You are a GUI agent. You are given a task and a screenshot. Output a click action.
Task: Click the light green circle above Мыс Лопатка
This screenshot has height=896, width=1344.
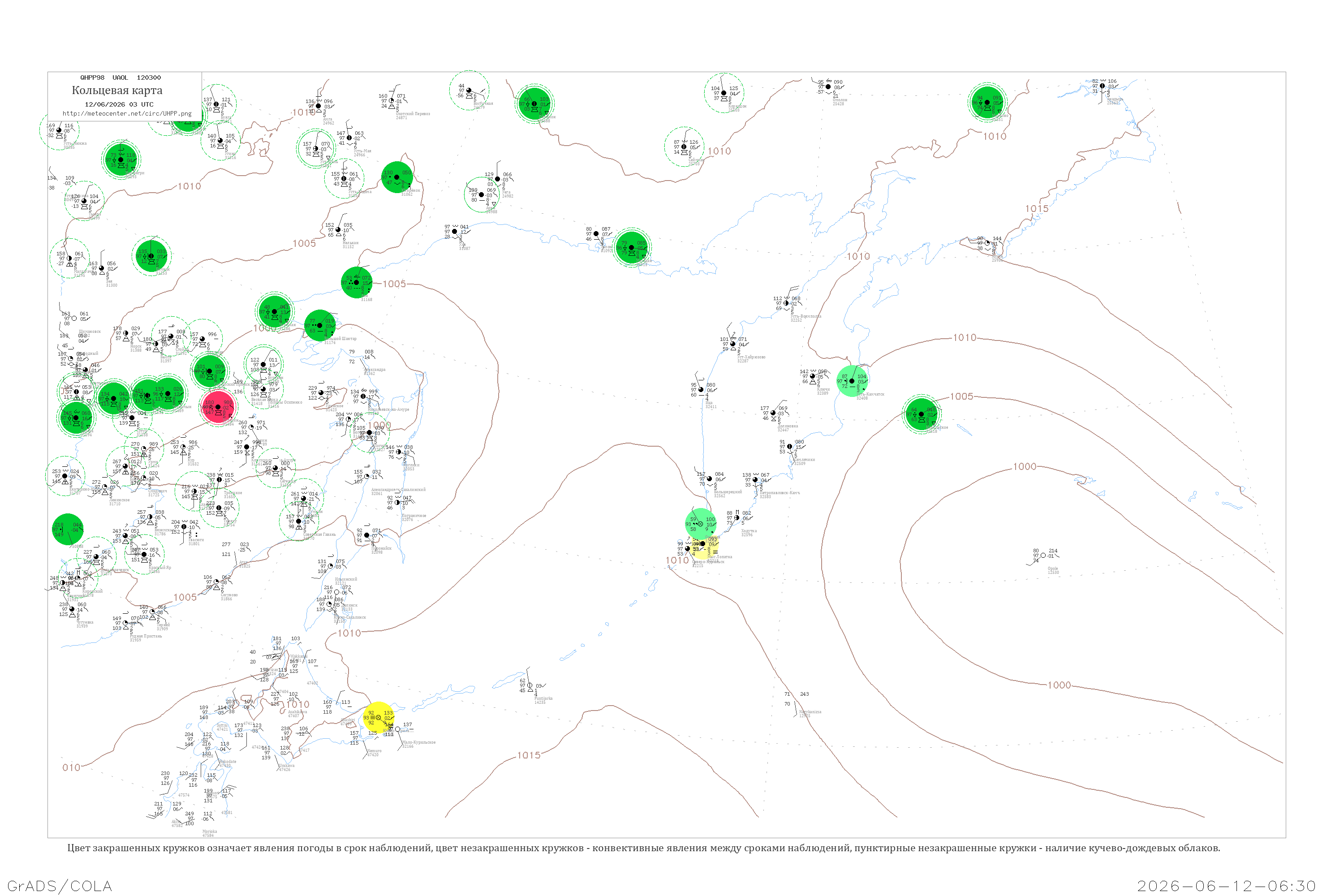(701, 523)
